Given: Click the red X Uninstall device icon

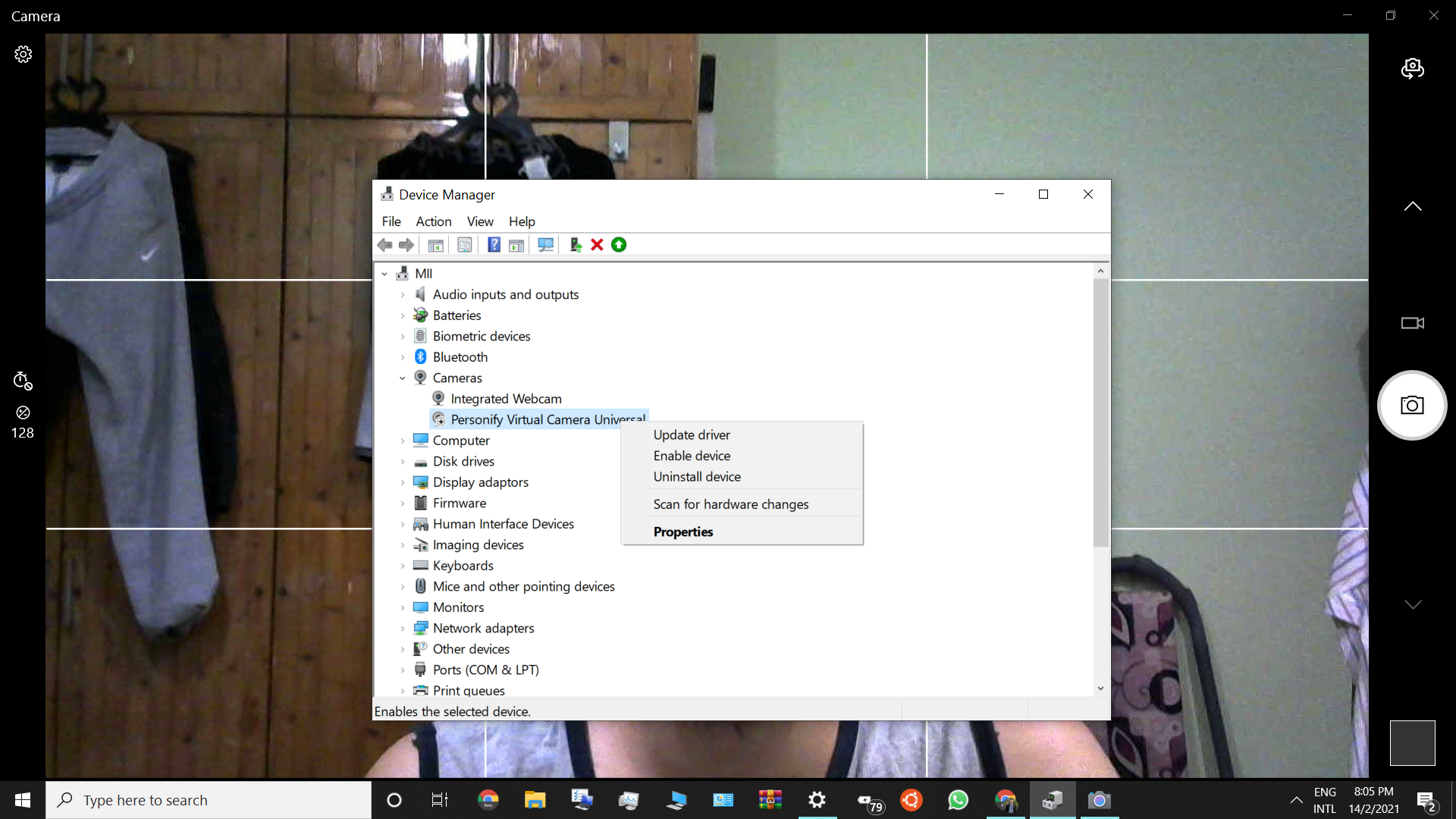Looking at the screenshot, I should (x=597, y=245).
